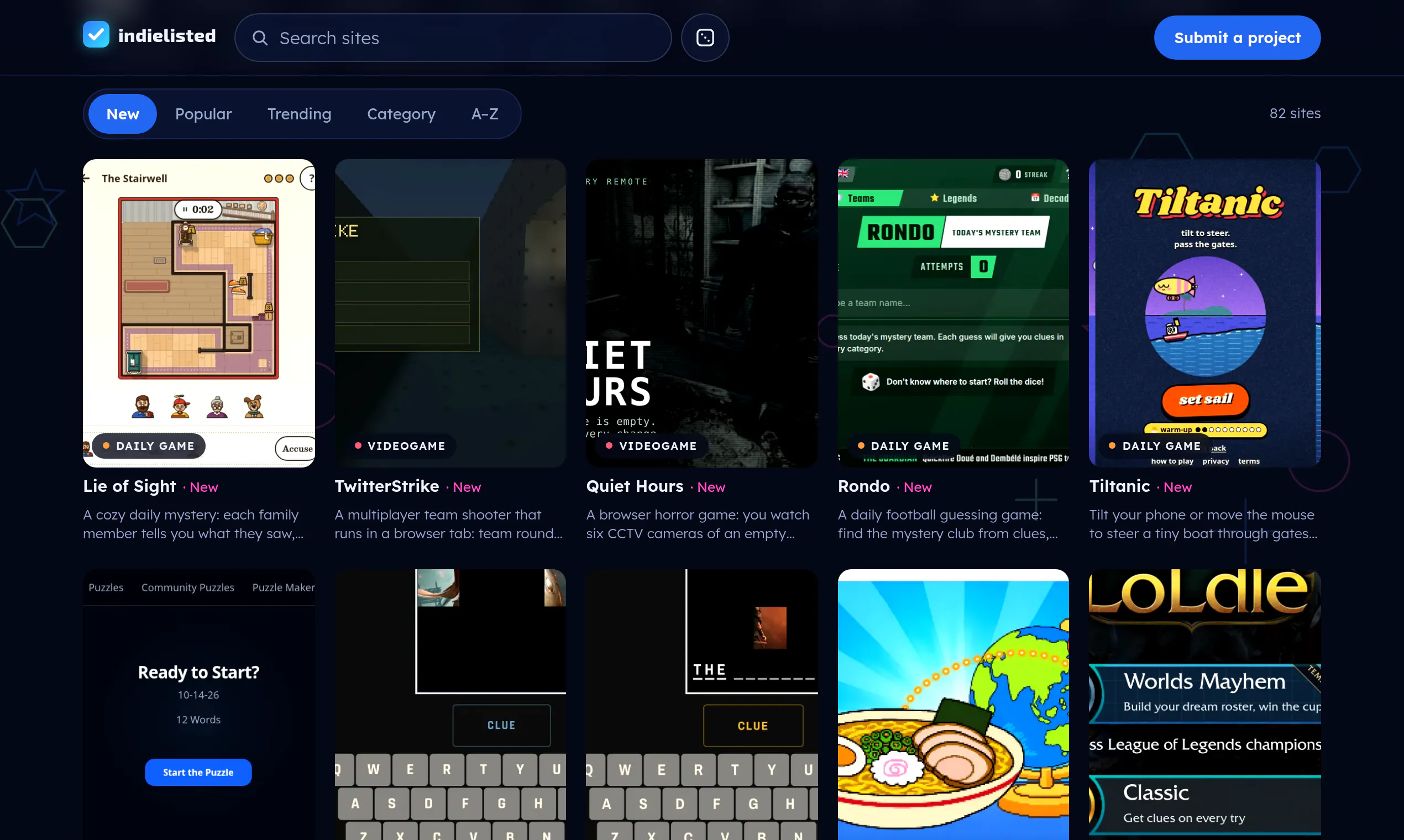Click the Submit a project button
Viewport: 1404px width, 840px height.
click(x=1237, y=38)
